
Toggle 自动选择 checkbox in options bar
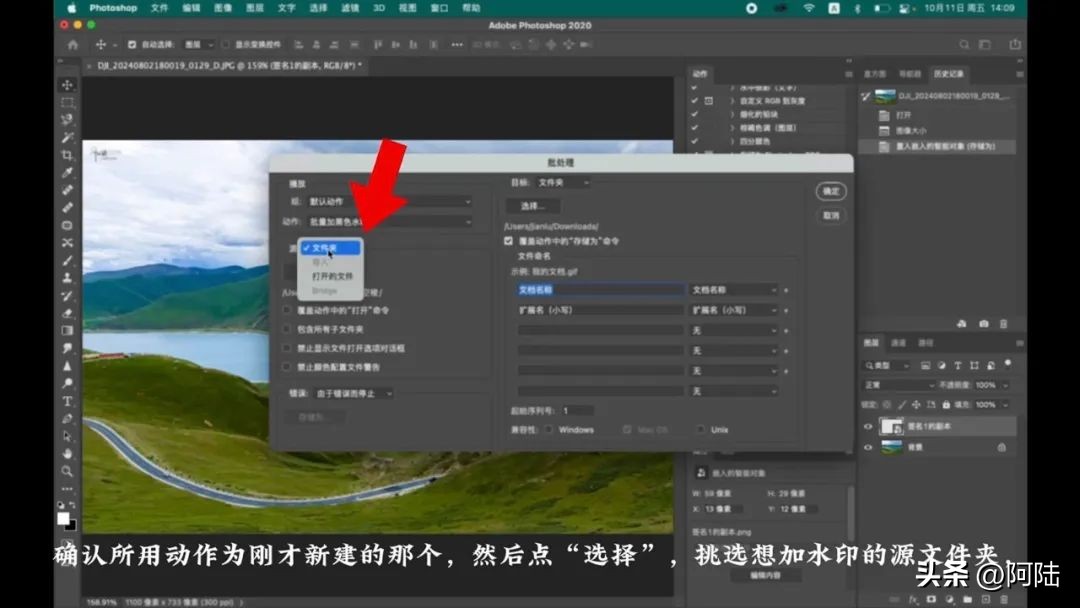click(132, 44)
